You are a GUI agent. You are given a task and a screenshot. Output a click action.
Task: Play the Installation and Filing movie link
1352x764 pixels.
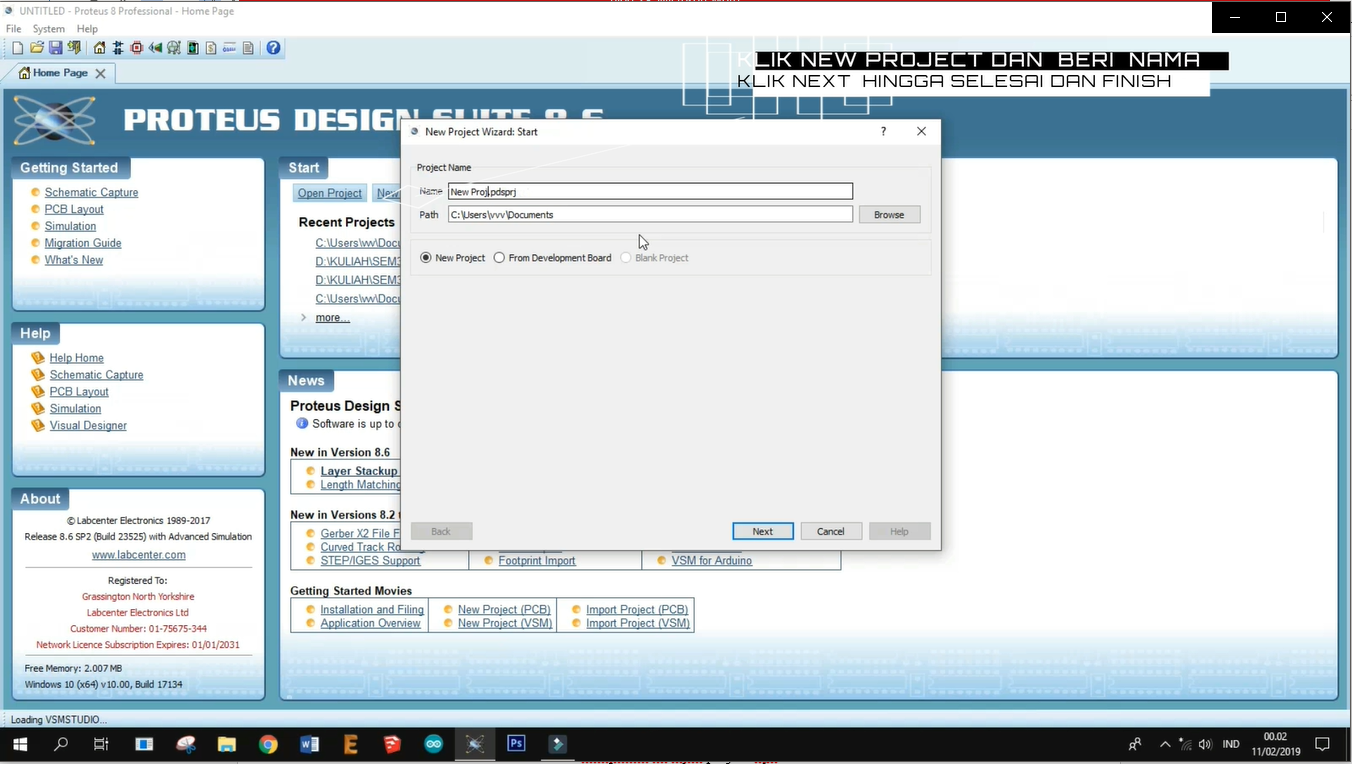372,610
